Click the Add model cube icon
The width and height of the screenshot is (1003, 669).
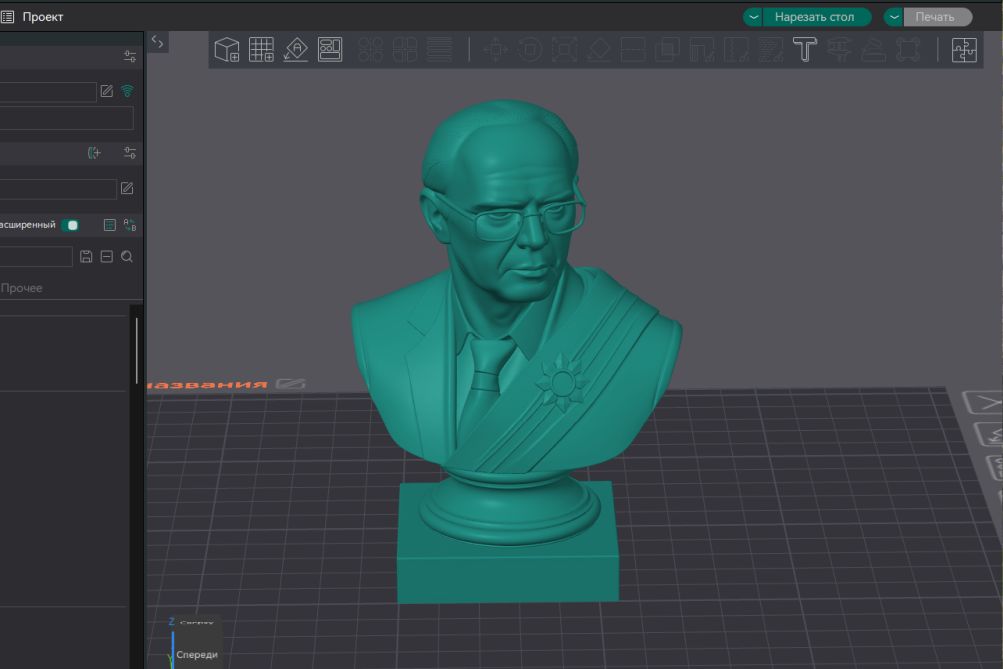pos(226,49)
